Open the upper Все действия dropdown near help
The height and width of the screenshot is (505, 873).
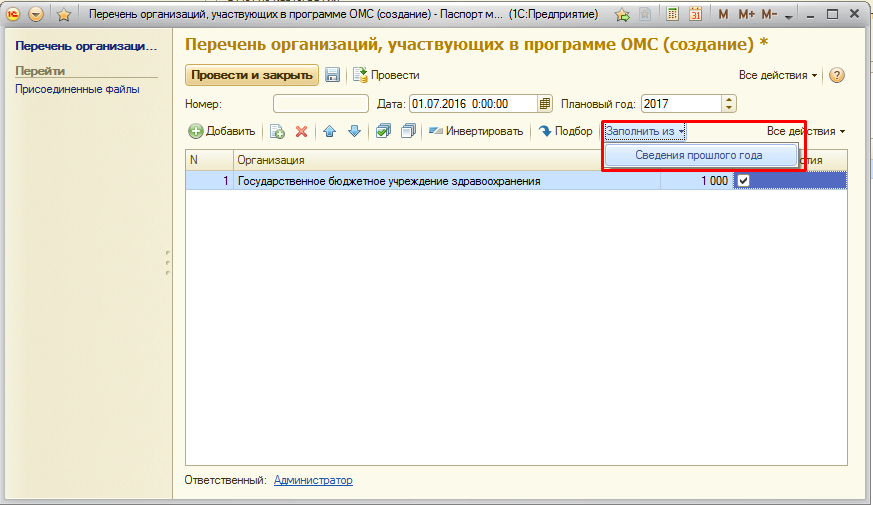click(x=778, y=75)
